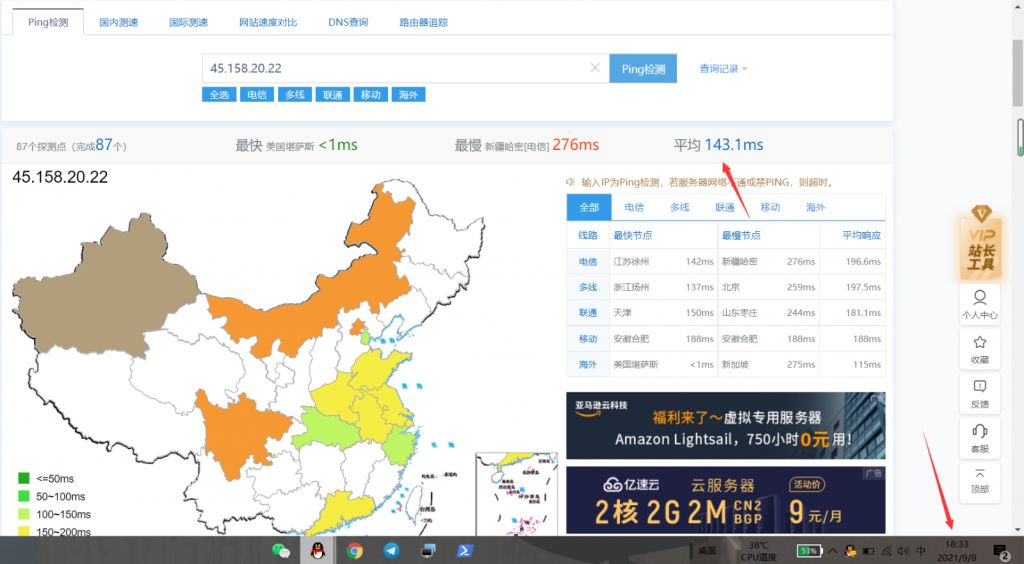Open the remote desktop monitor taskbar icon

click(x=428, y=550)
